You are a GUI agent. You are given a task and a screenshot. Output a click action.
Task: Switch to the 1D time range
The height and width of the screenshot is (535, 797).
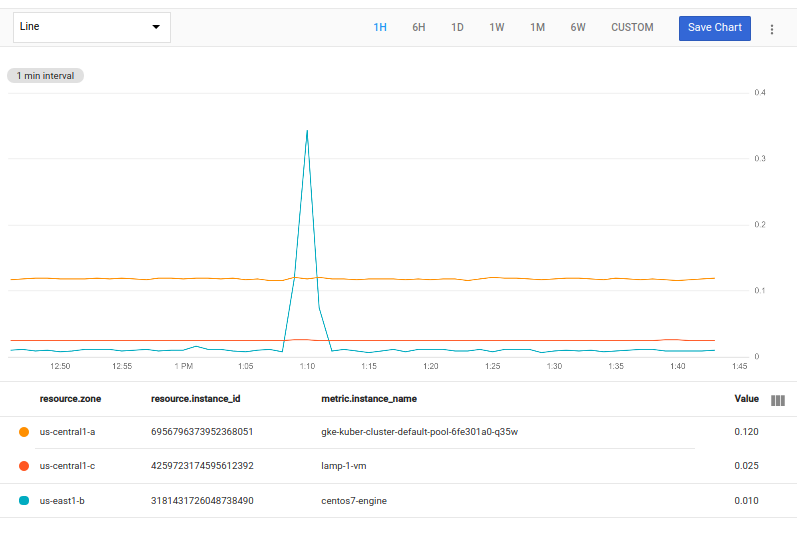tap(457, 28)
